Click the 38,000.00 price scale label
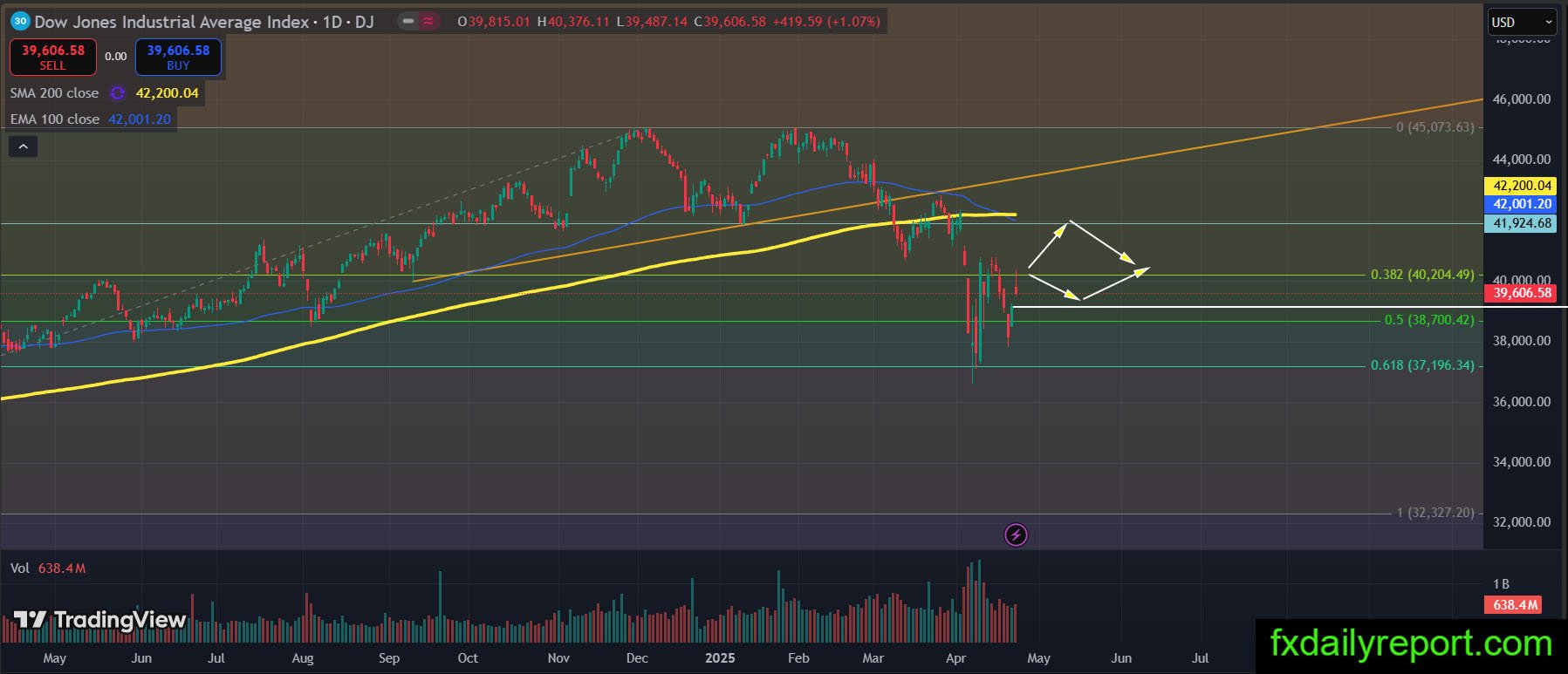Image resolution: width=1568 pixels, height=674 pixels. 1522,341
